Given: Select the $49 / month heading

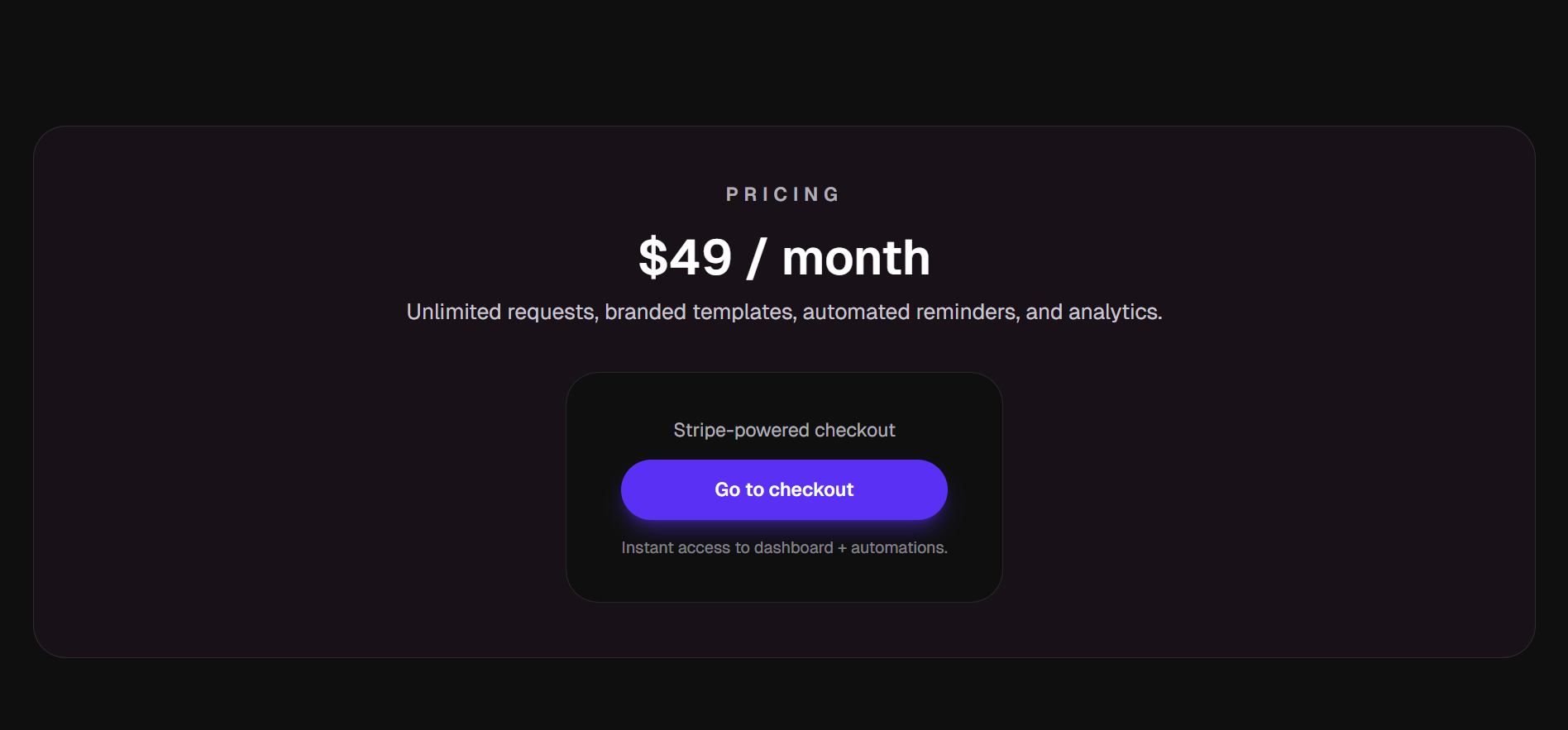Looking at the screenshot, I should [x=784, y=257].
